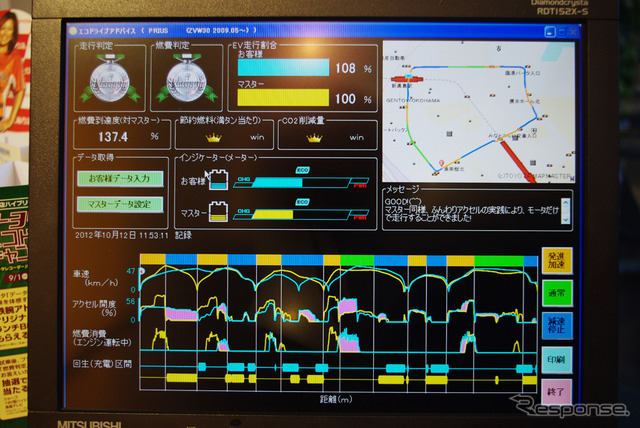Screen dimensions: 640x428
Task: Click the ECO marker above お客様 meter
Action: pos(302,170)
